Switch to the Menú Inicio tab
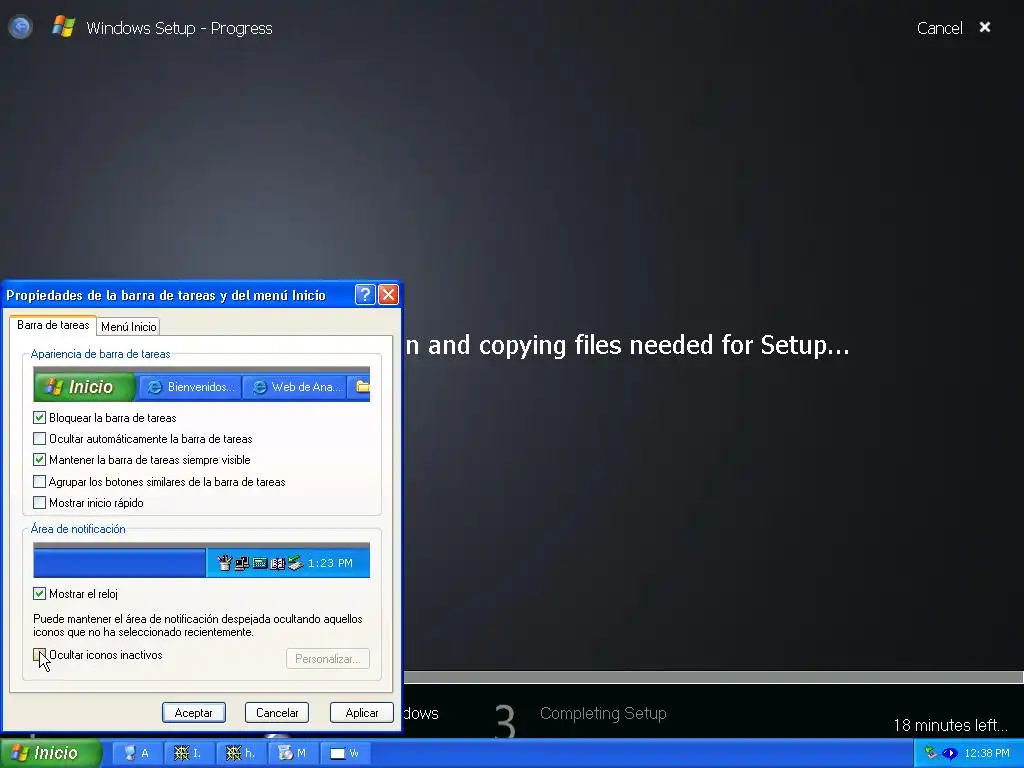Viewport: 1024px width, 768px height. 129,327
